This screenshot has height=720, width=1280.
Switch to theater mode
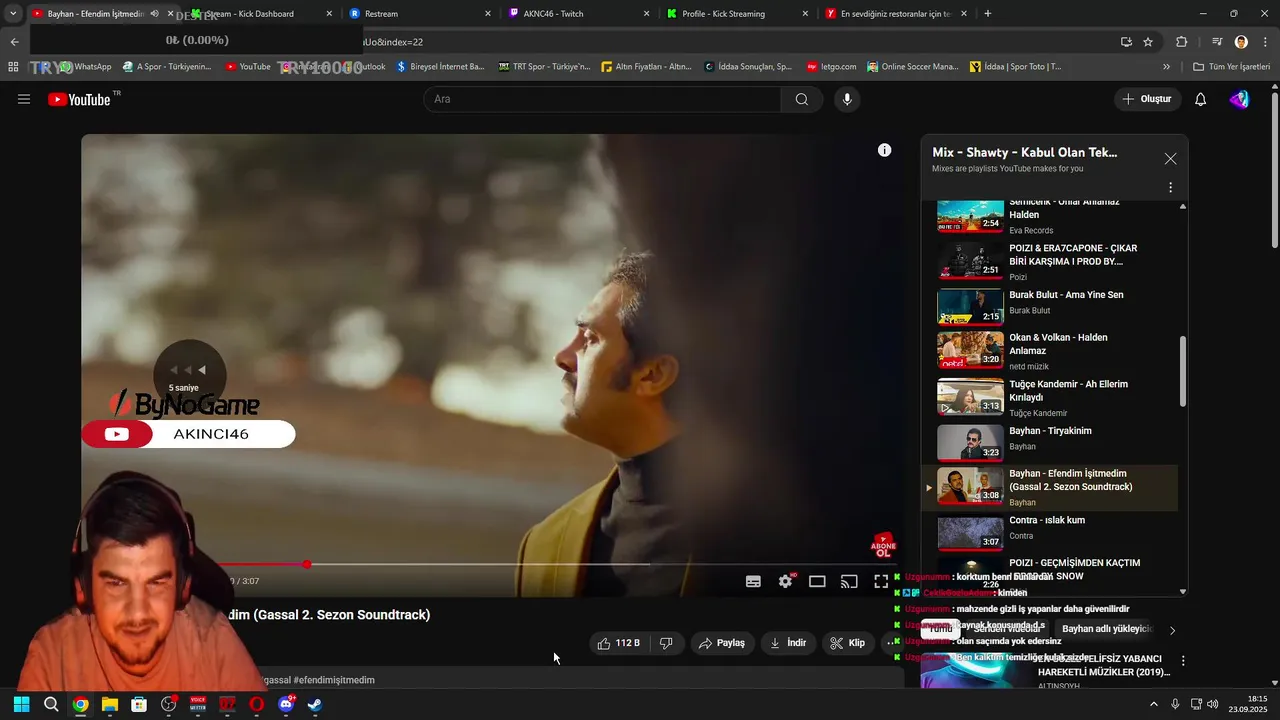pyautogui.click(x=817, y=581)
